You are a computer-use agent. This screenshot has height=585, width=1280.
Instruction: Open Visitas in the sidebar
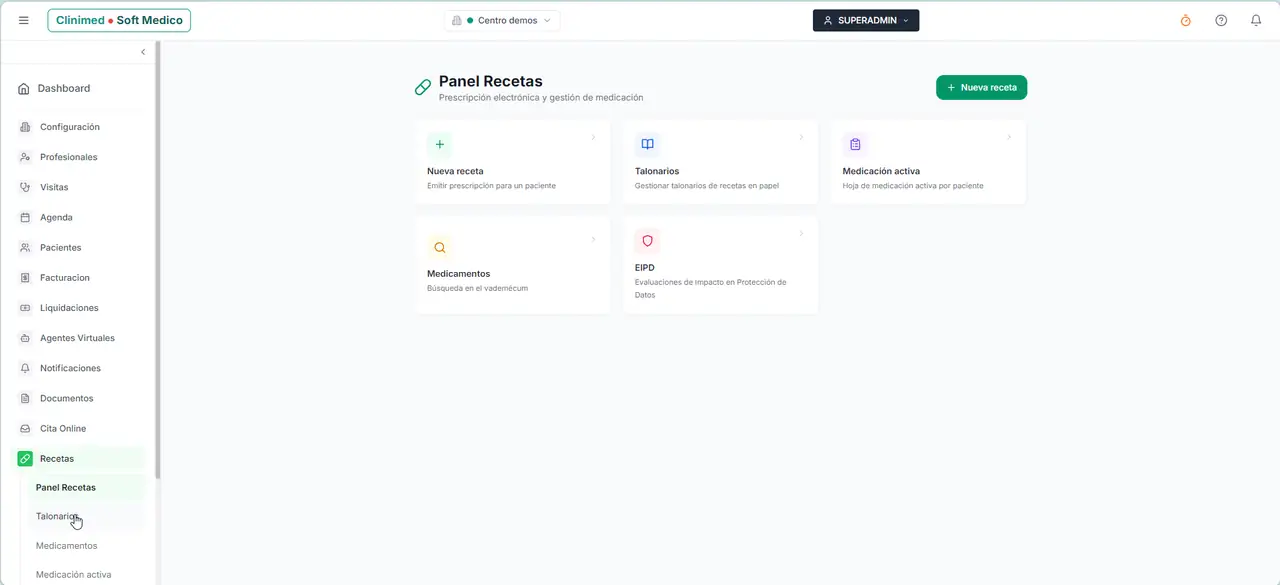(54, 187)
